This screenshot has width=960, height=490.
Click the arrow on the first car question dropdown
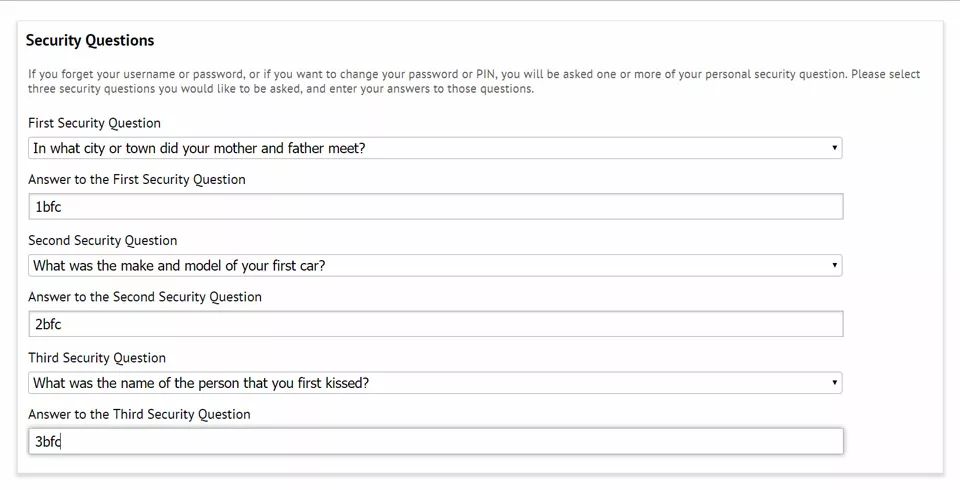[x=834, y=266]
